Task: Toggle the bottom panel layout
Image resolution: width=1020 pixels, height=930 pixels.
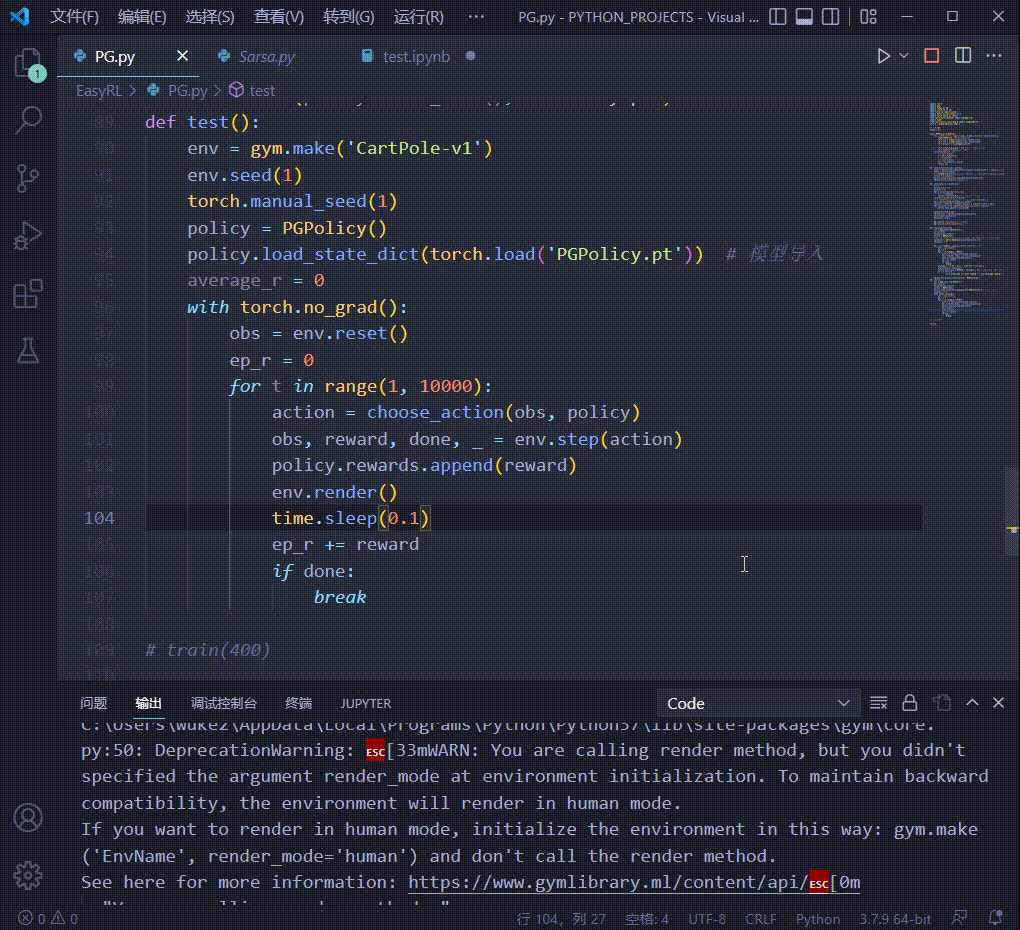Action: tap(804, 17)
